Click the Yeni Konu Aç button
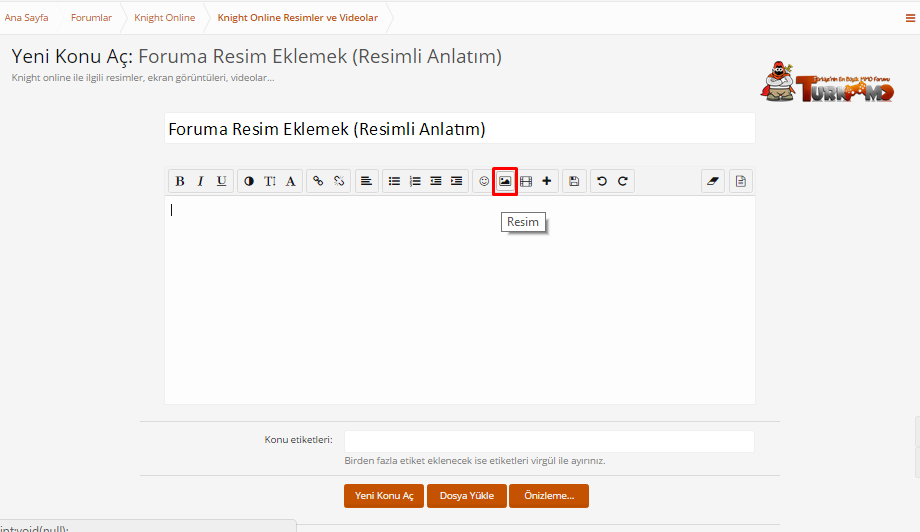The image size is (920, 532). [384, 496]
